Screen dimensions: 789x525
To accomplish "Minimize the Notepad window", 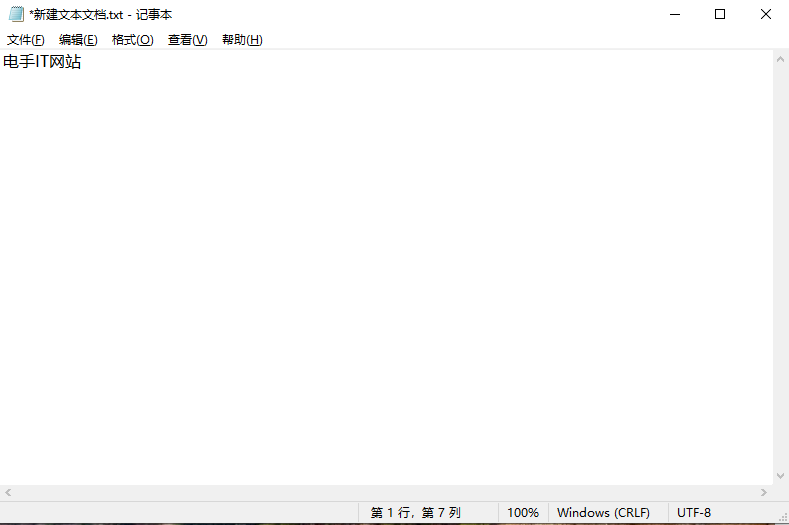I will (673, 14).
